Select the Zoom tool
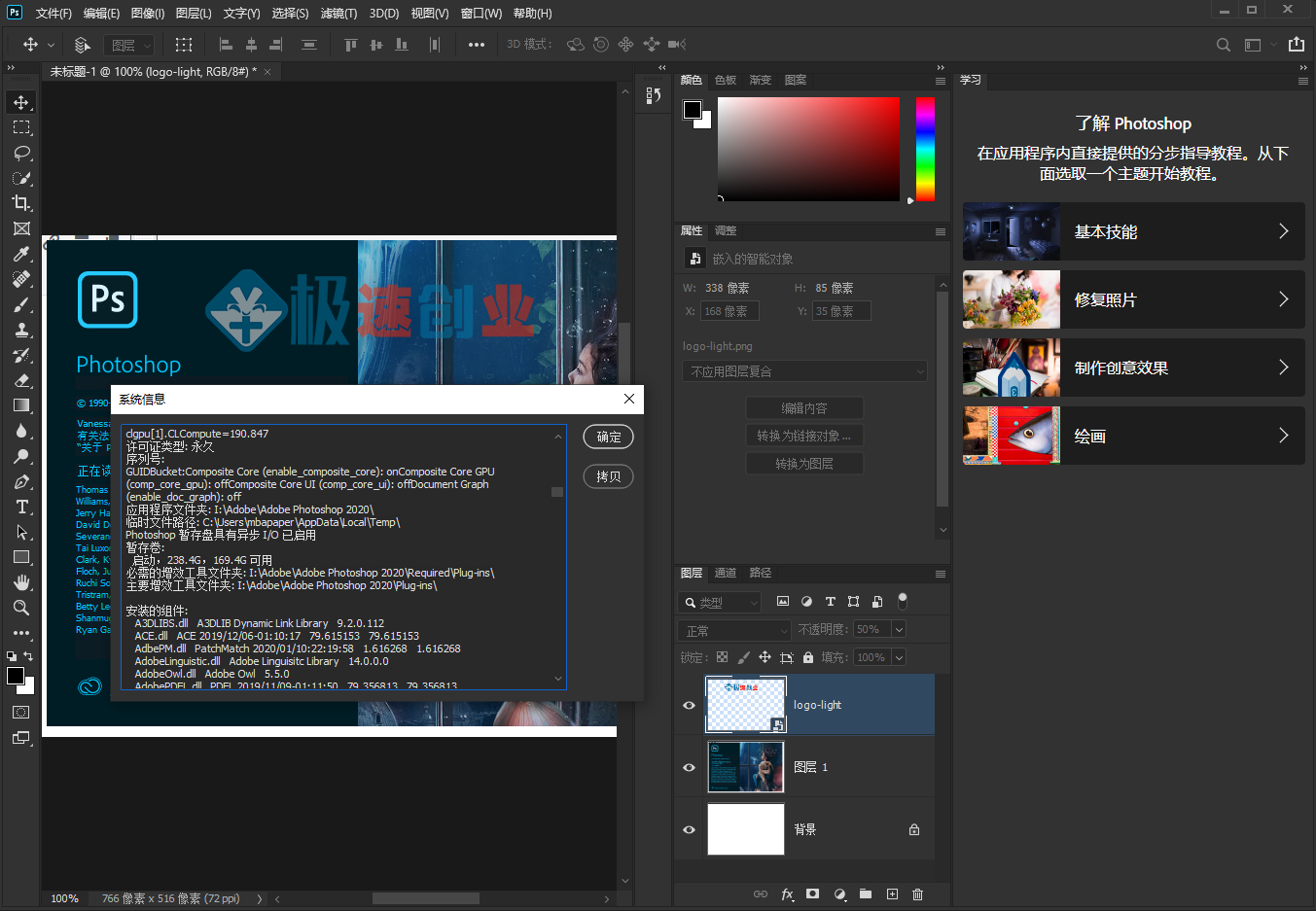The height and width of the screenshot is (911, 1316). 20,608
